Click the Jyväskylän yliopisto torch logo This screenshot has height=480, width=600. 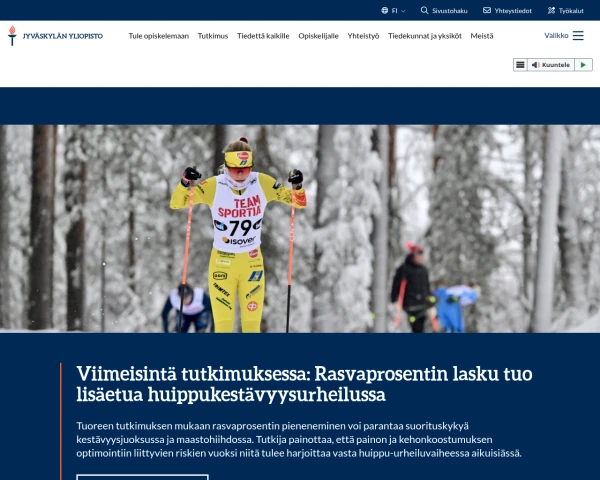pos(12,36)
